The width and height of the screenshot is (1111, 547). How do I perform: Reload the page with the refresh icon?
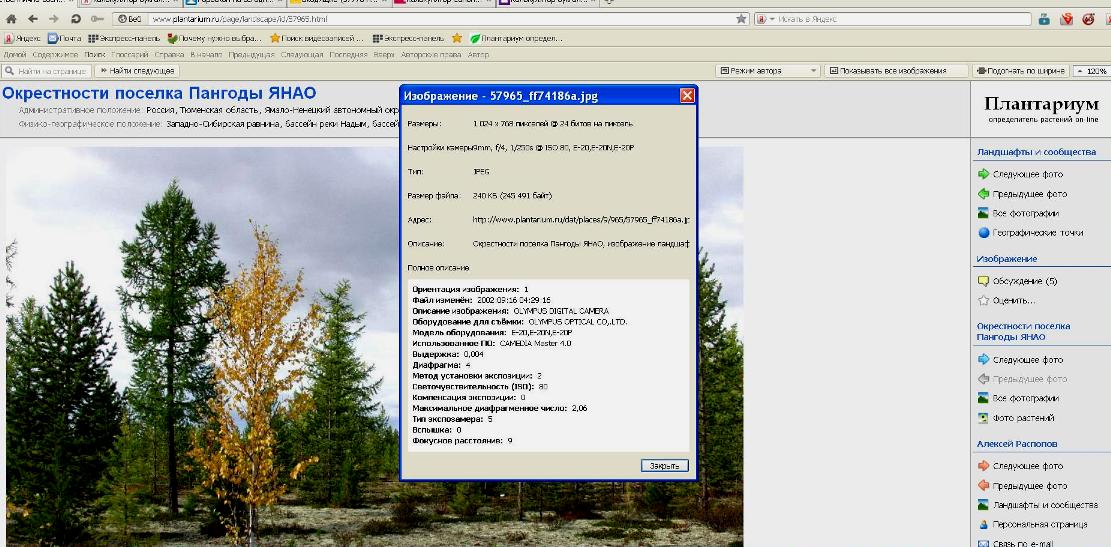76,19
